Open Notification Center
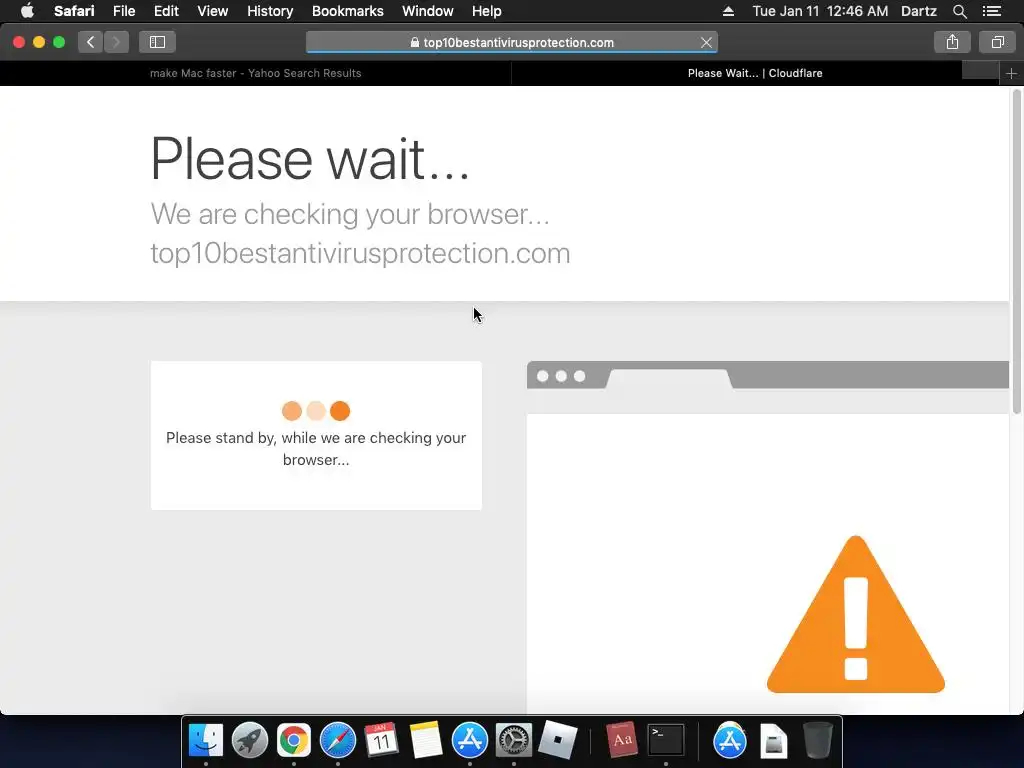The width and height of the screenshot is (1024, 768). pos(991,11)
